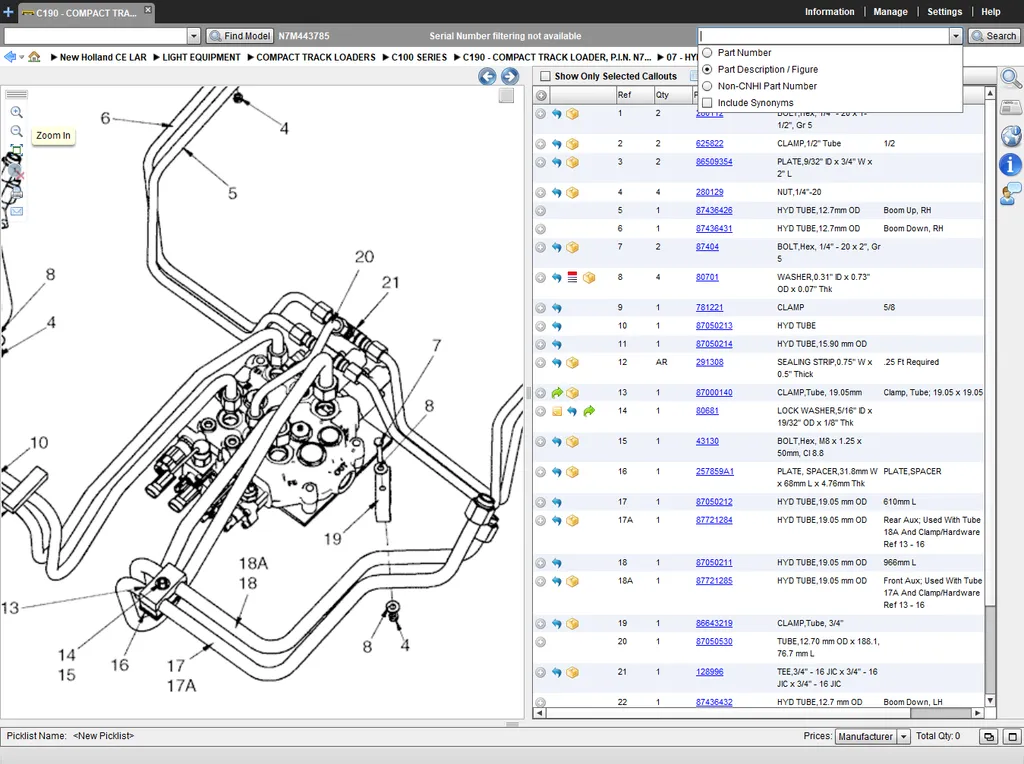Enable Show Only Selected Callouts checkbox
The image size is (1024, 764).
(545, 76)
